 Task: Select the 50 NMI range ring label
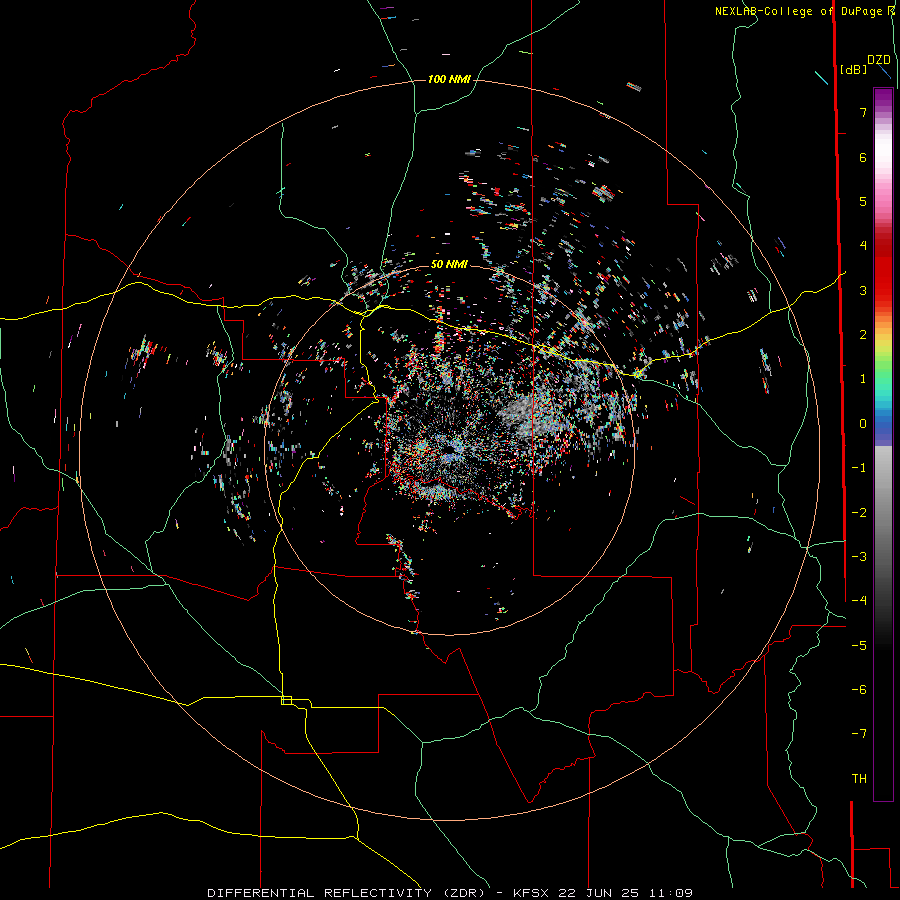(449, 264)
